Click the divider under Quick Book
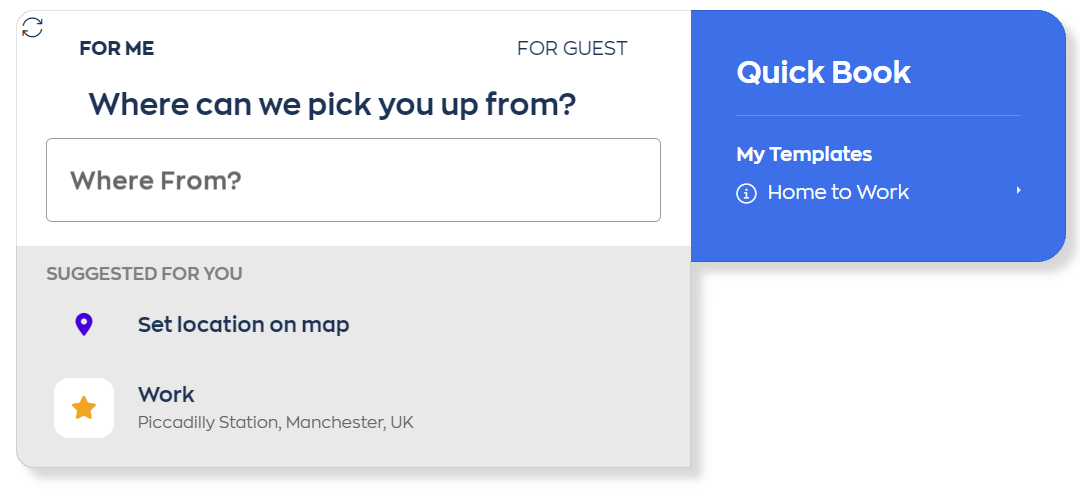 (x=879, y=115)
